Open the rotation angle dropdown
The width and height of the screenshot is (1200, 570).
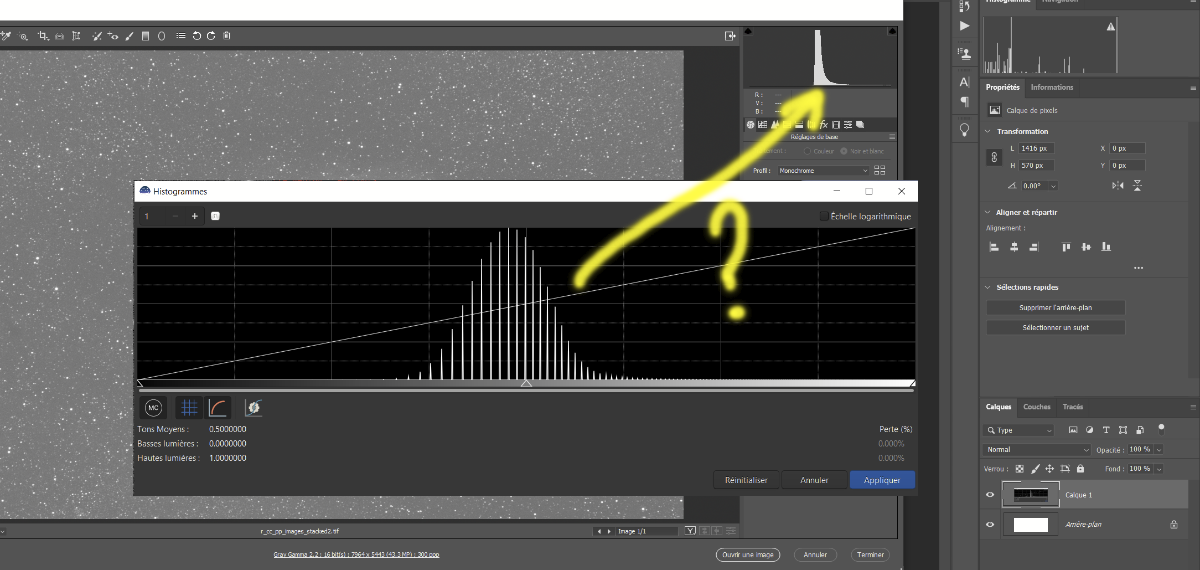[1054, 186]
